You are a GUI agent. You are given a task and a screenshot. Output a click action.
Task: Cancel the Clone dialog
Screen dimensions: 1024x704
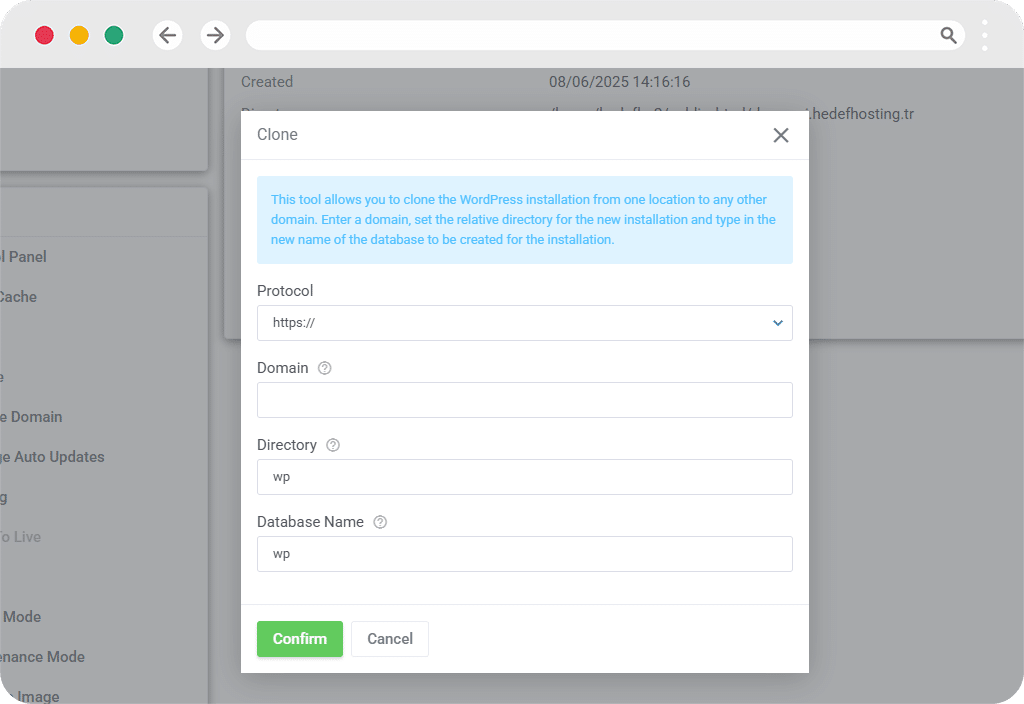tap(390, 639)
